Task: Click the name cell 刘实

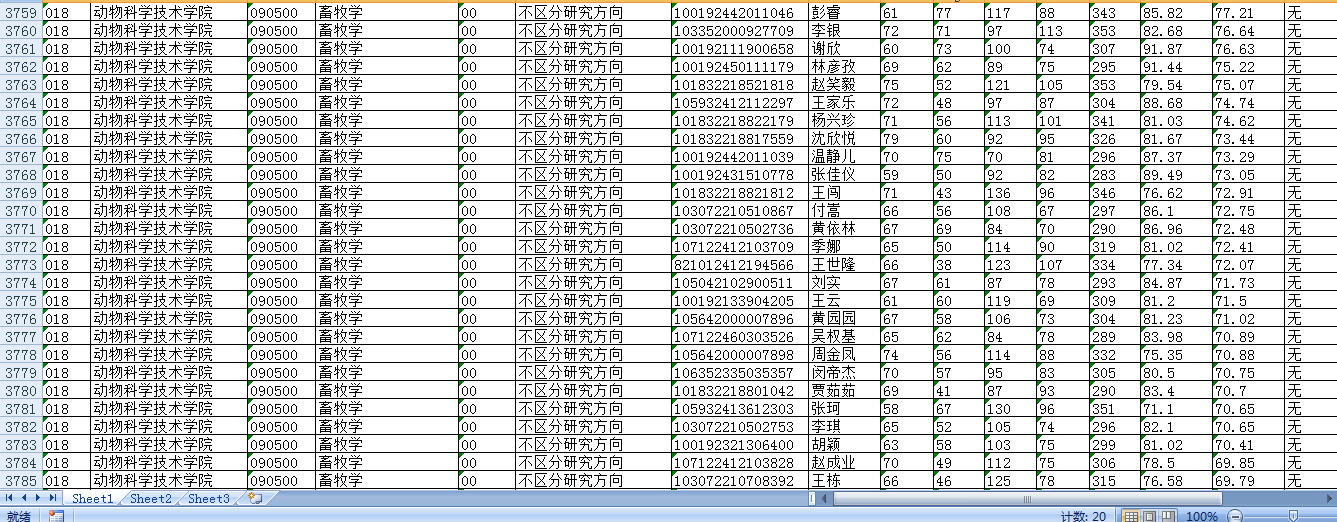Action: (843, 283)
